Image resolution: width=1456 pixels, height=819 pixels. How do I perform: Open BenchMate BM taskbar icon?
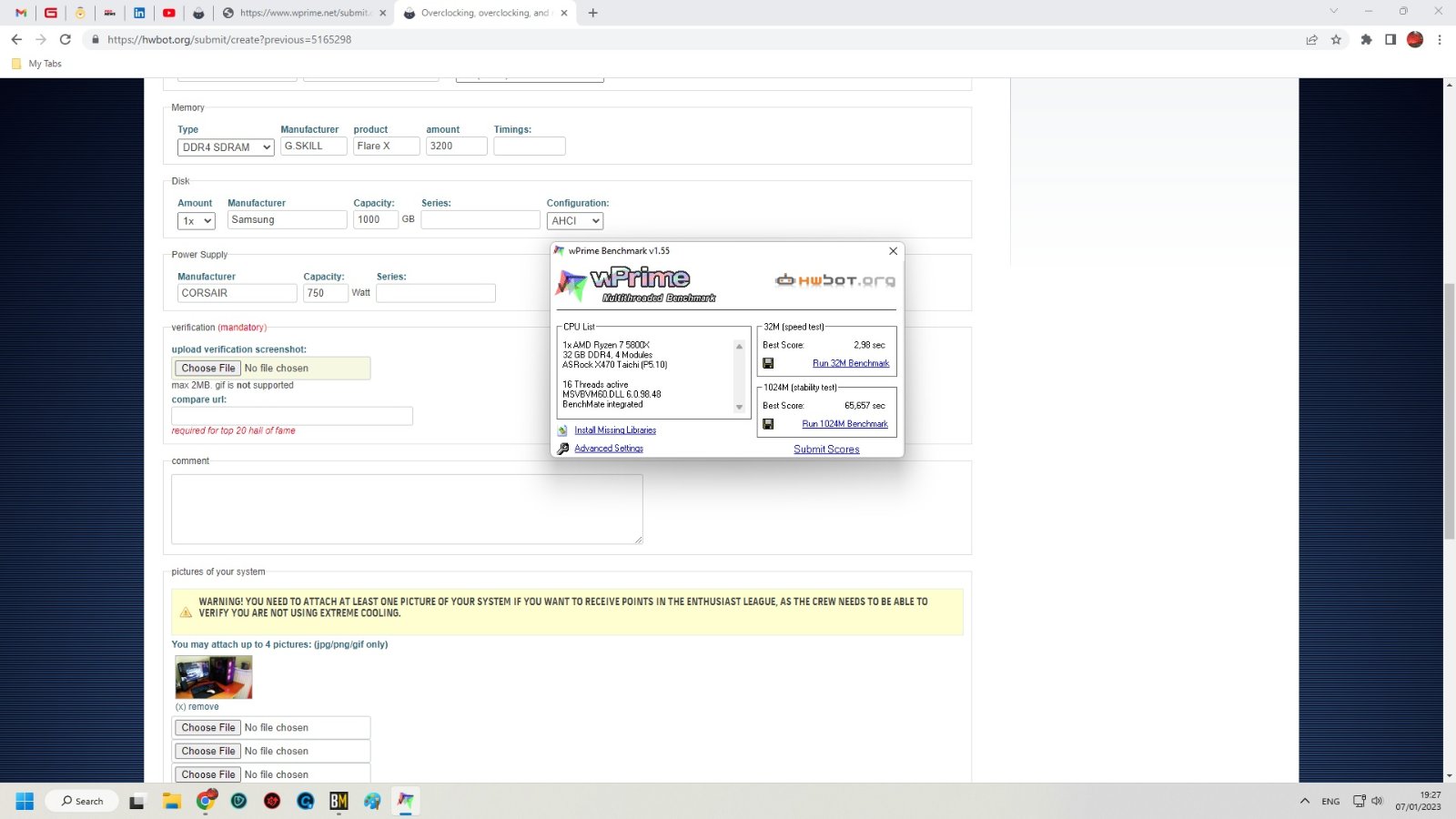[339, 801]
